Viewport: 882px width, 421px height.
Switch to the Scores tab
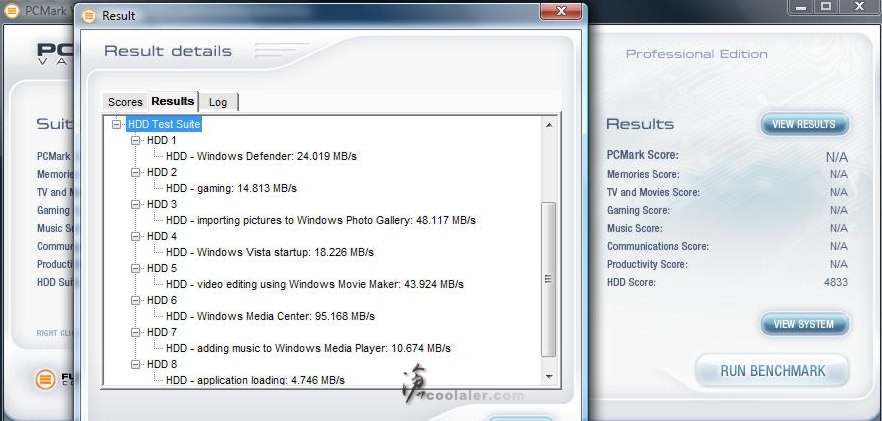click(x=125, y=102)
